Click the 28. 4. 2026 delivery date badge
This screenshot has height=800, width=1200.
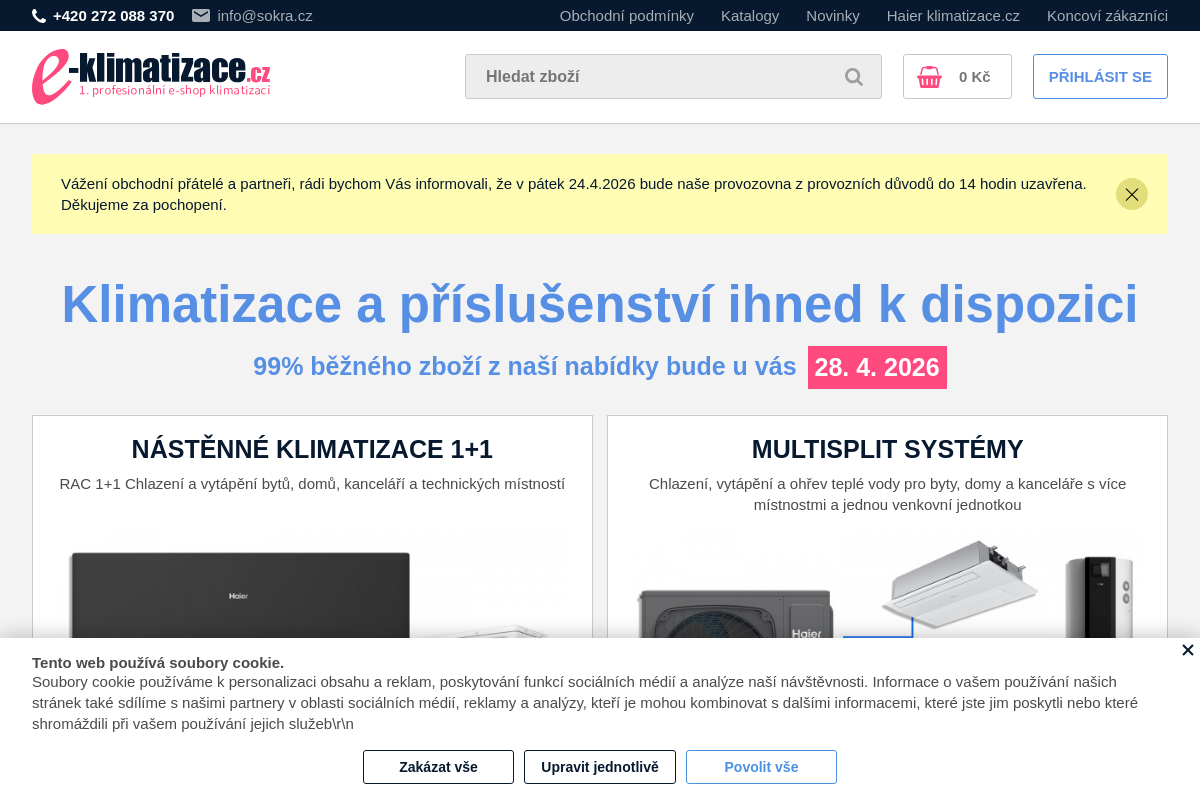tap(877, 367)
